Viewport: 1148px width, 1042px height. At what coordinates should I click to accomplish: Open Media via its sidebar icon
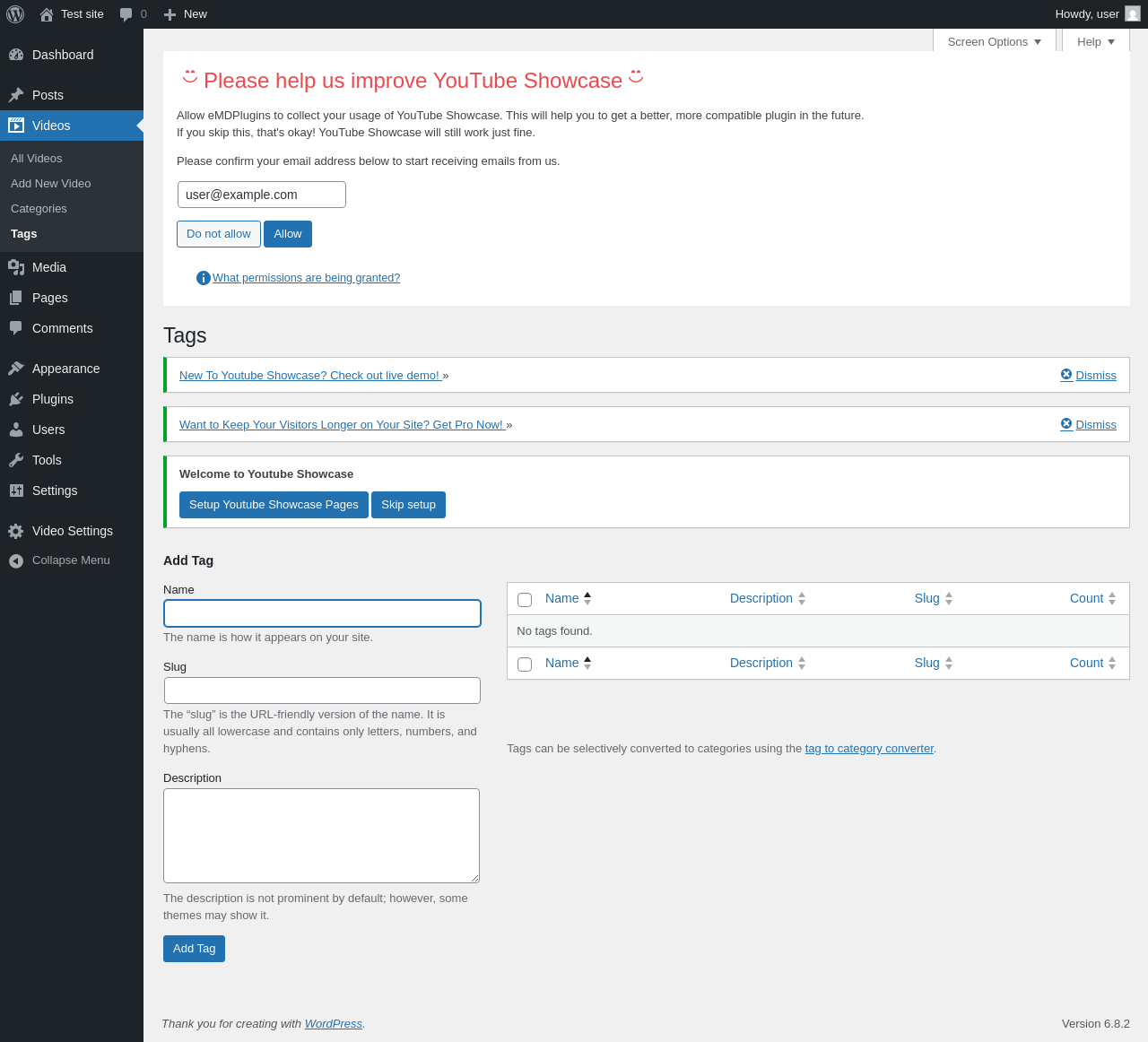16,267
